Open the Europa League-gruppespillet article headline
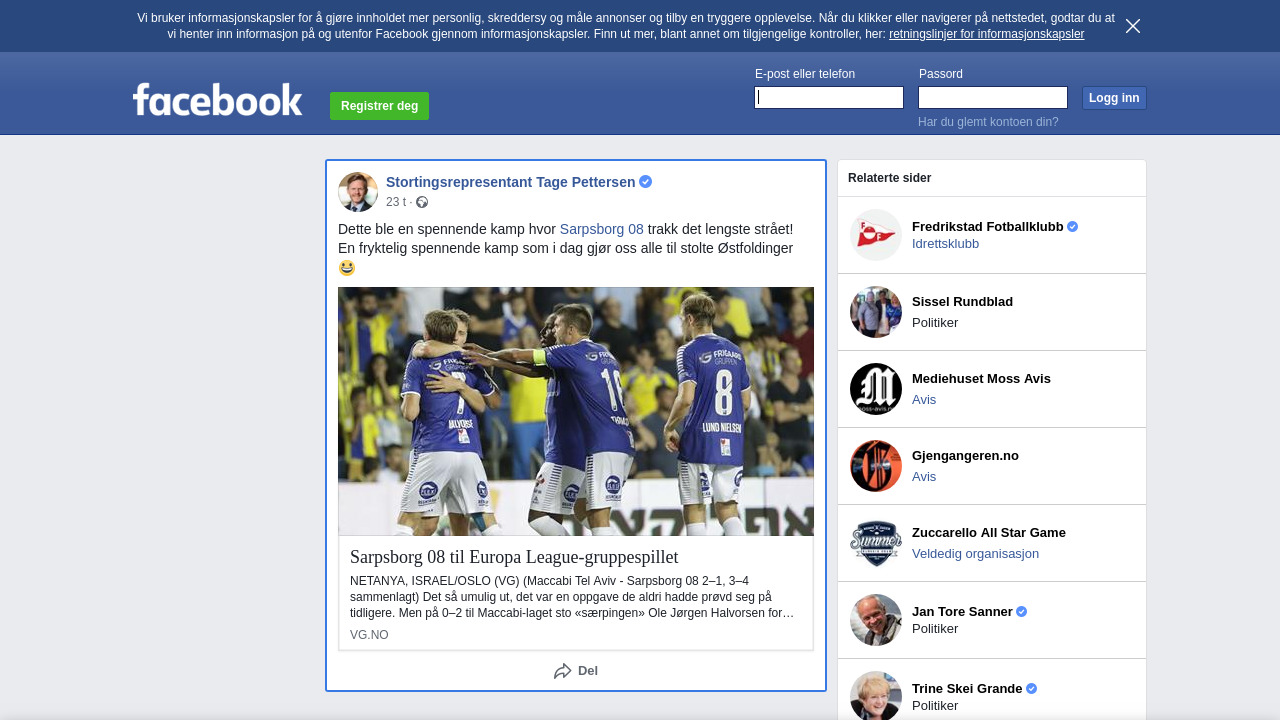Screen dimensions: 1280x720 click(514, 557)
